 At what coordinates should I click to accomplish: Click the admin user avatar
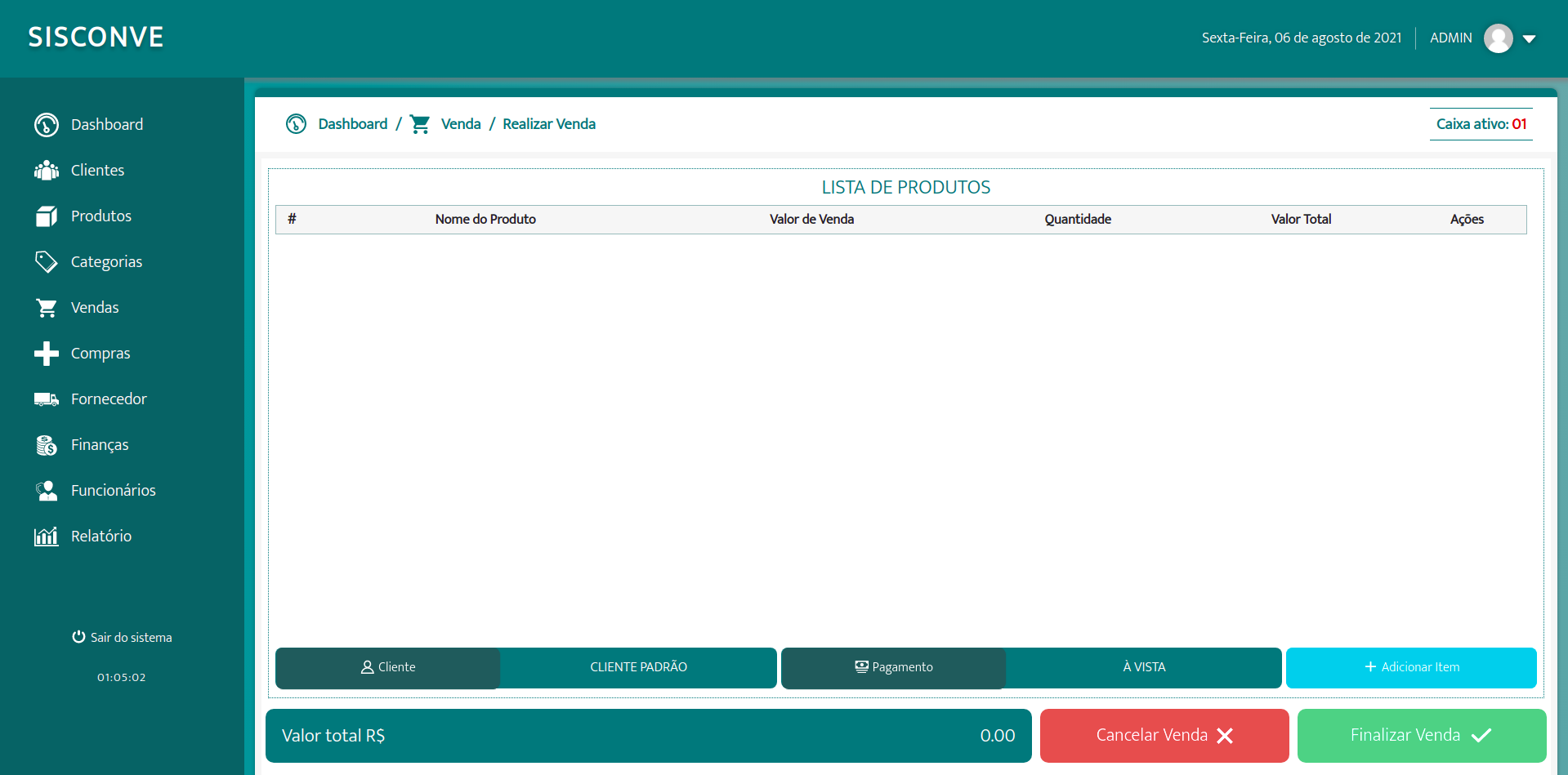click(x=1498, y=38)
